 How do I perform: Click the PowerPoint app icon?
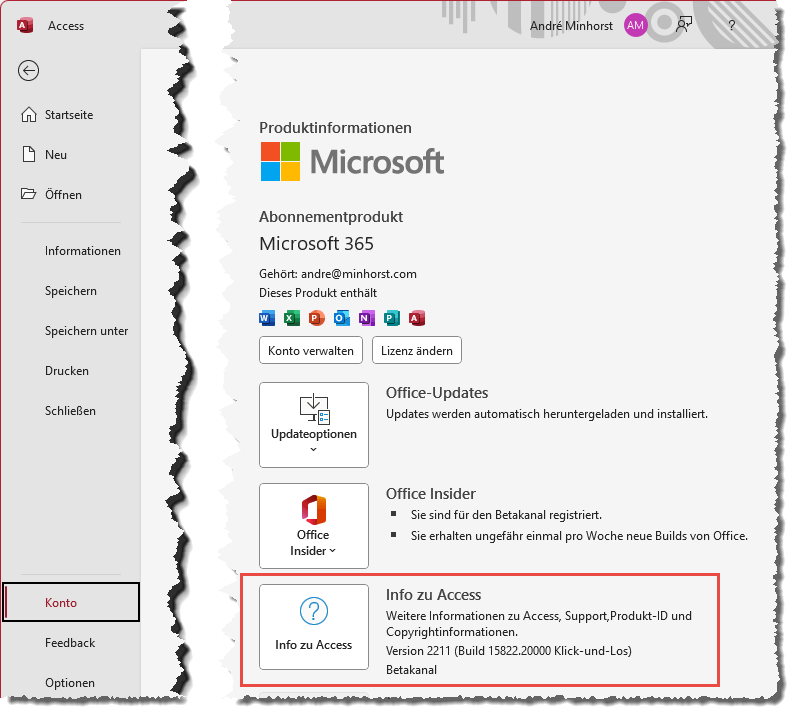[316, 318]
